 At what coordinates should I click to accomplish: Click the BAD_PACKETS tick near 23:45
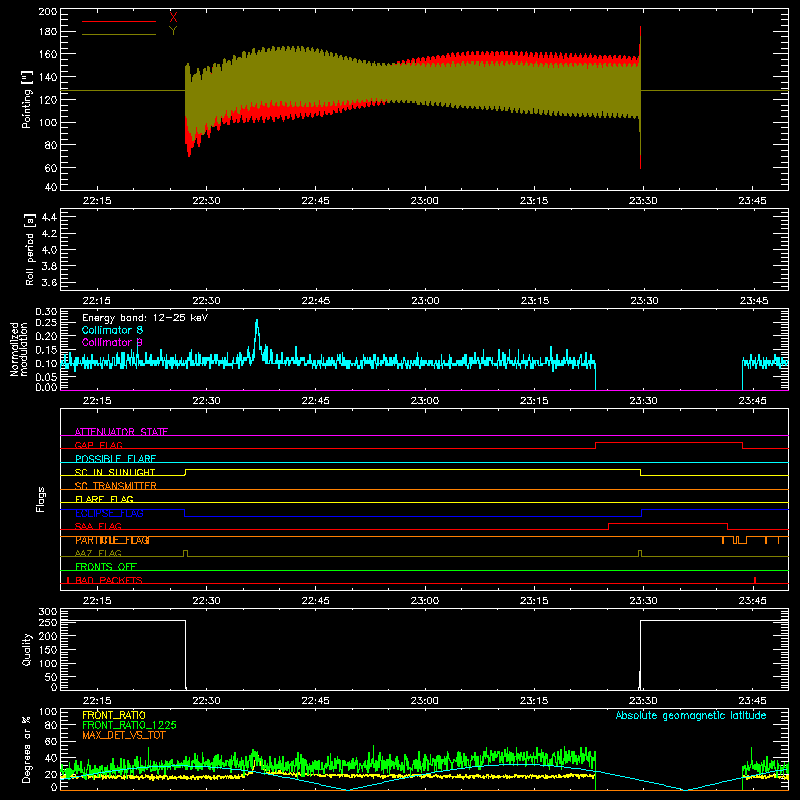click(x=755, y=580)
